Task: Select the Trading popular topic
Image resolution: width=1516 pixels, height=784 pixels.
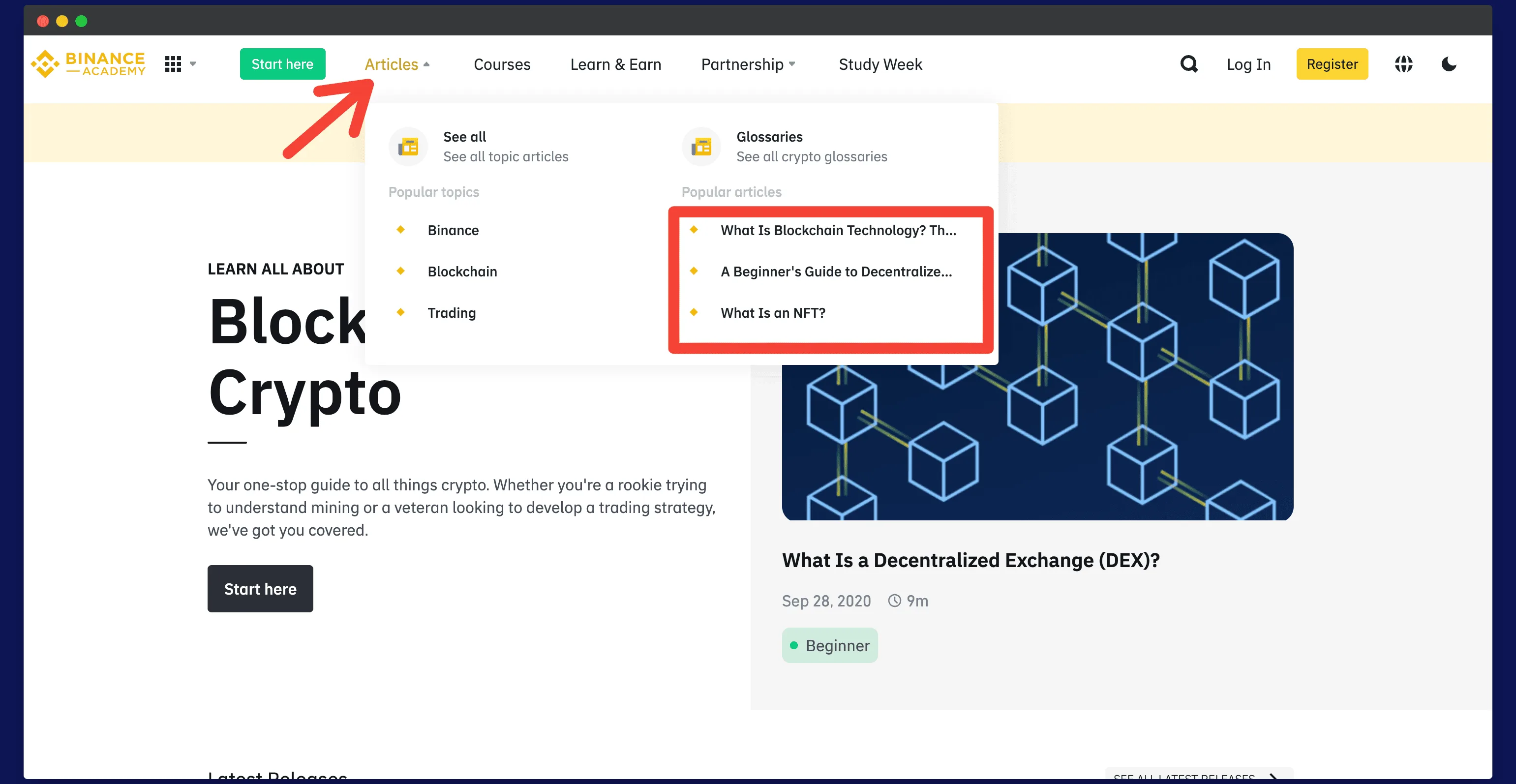Action: [x=452, y=312]
